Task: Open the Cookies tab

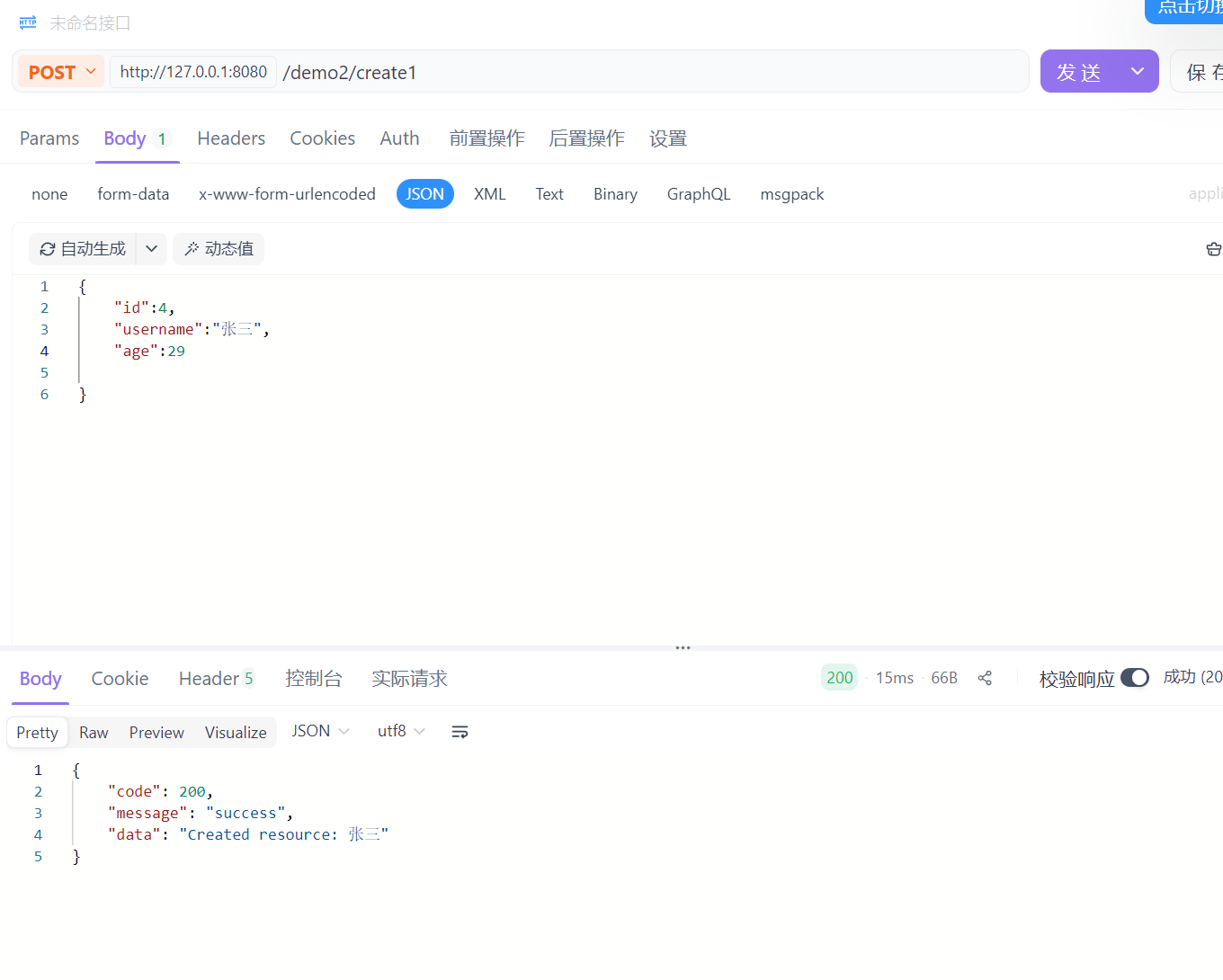Action: 322,138
